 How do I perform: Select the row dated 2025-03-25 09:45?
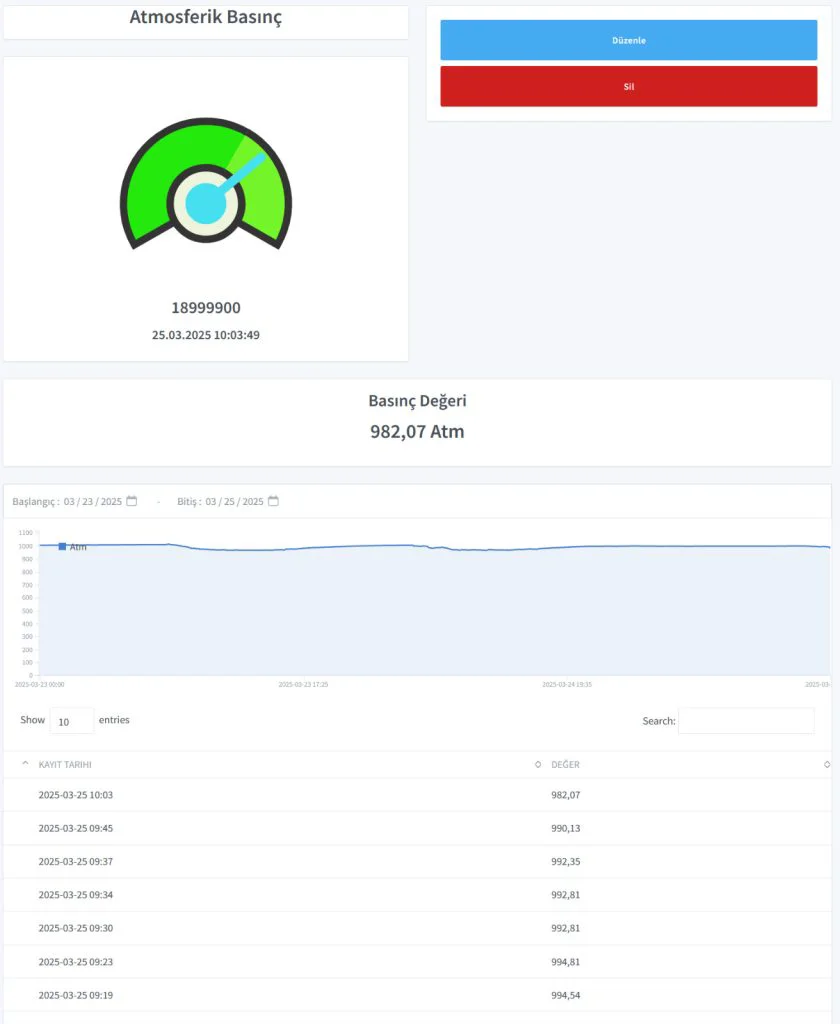(76, 828)
